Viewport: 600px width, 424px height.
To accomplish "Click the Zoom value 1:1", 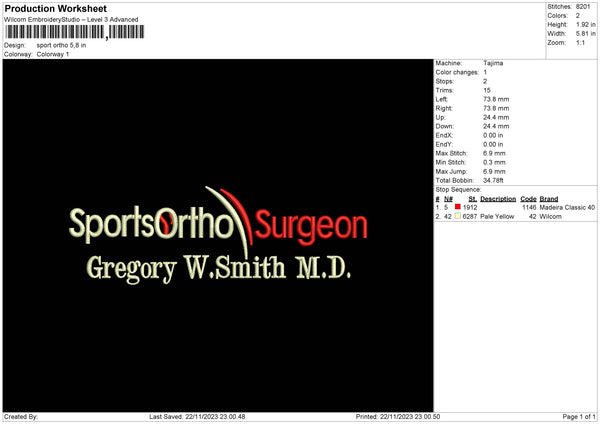I will click(x=580, y=42).
